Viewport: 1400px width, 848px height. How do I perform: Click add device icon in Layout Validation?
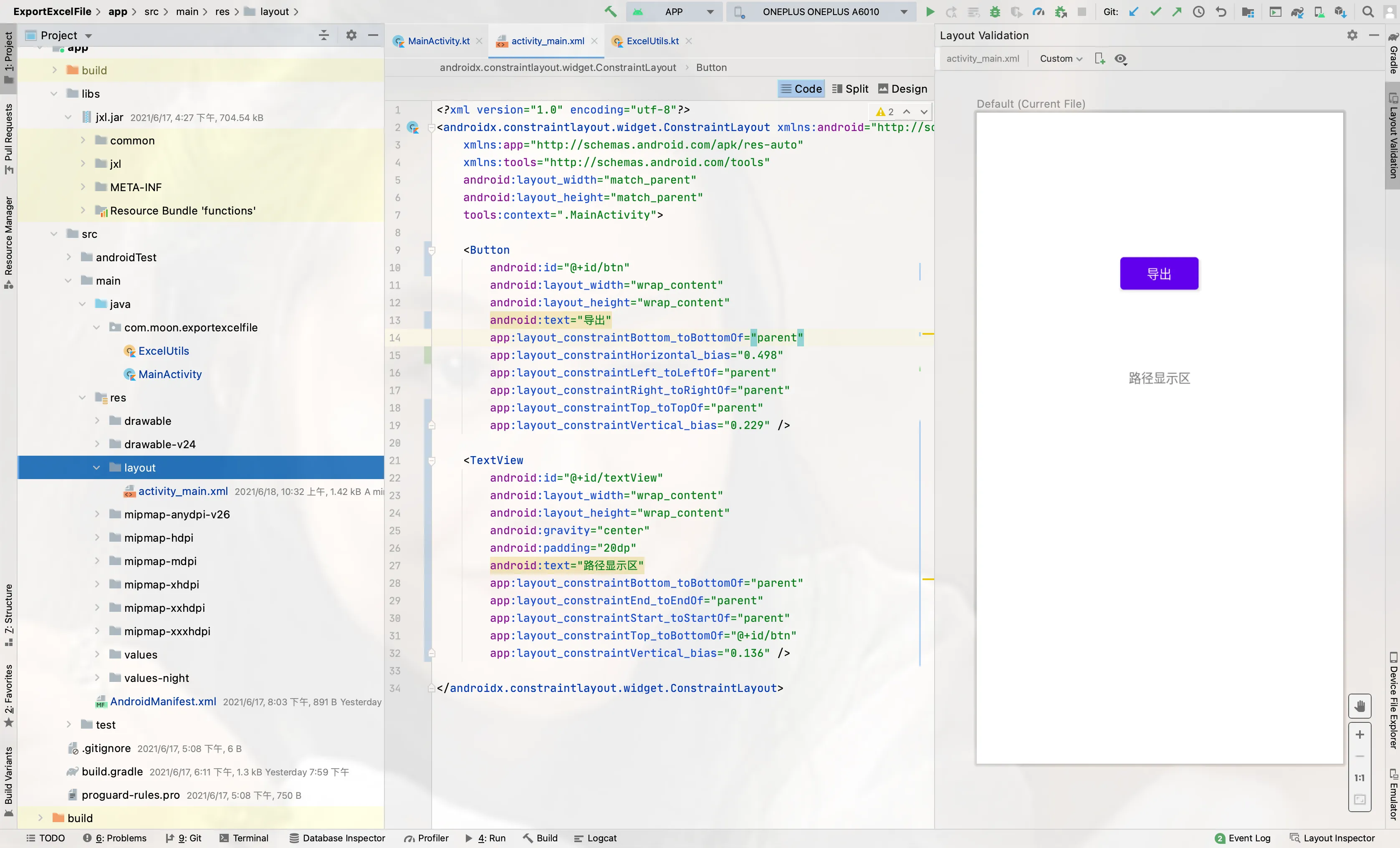click(1099, 58)
